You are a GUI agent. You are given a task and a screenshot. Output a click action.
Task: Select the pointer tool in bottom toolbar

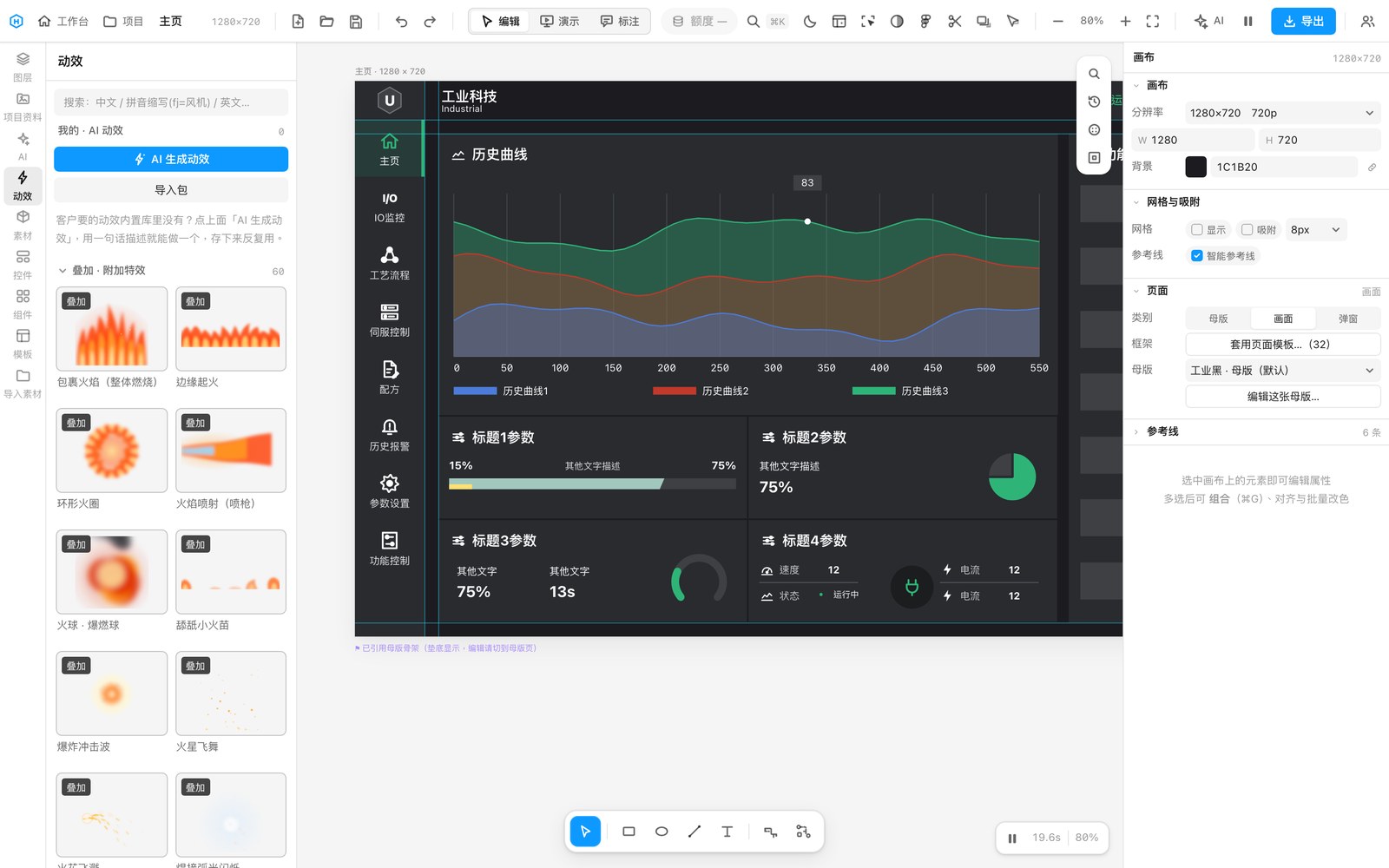pyautogui.click(x=585, y=832)
